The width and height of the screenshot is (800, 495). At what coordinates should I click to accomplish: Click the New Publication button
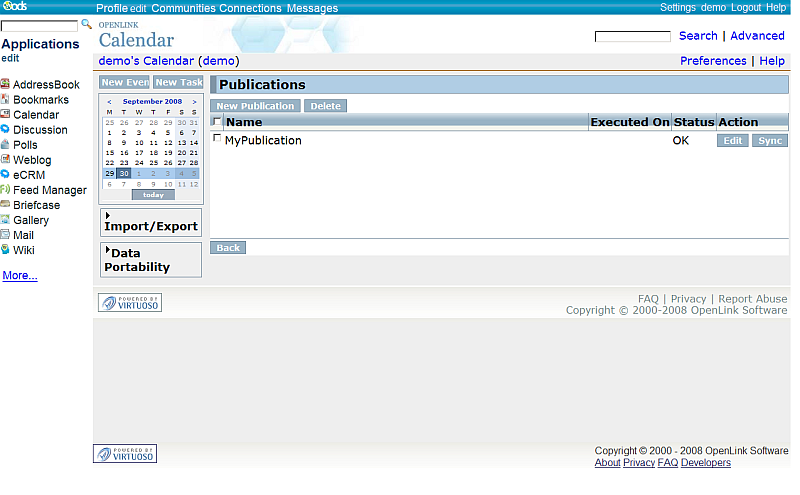255,106
